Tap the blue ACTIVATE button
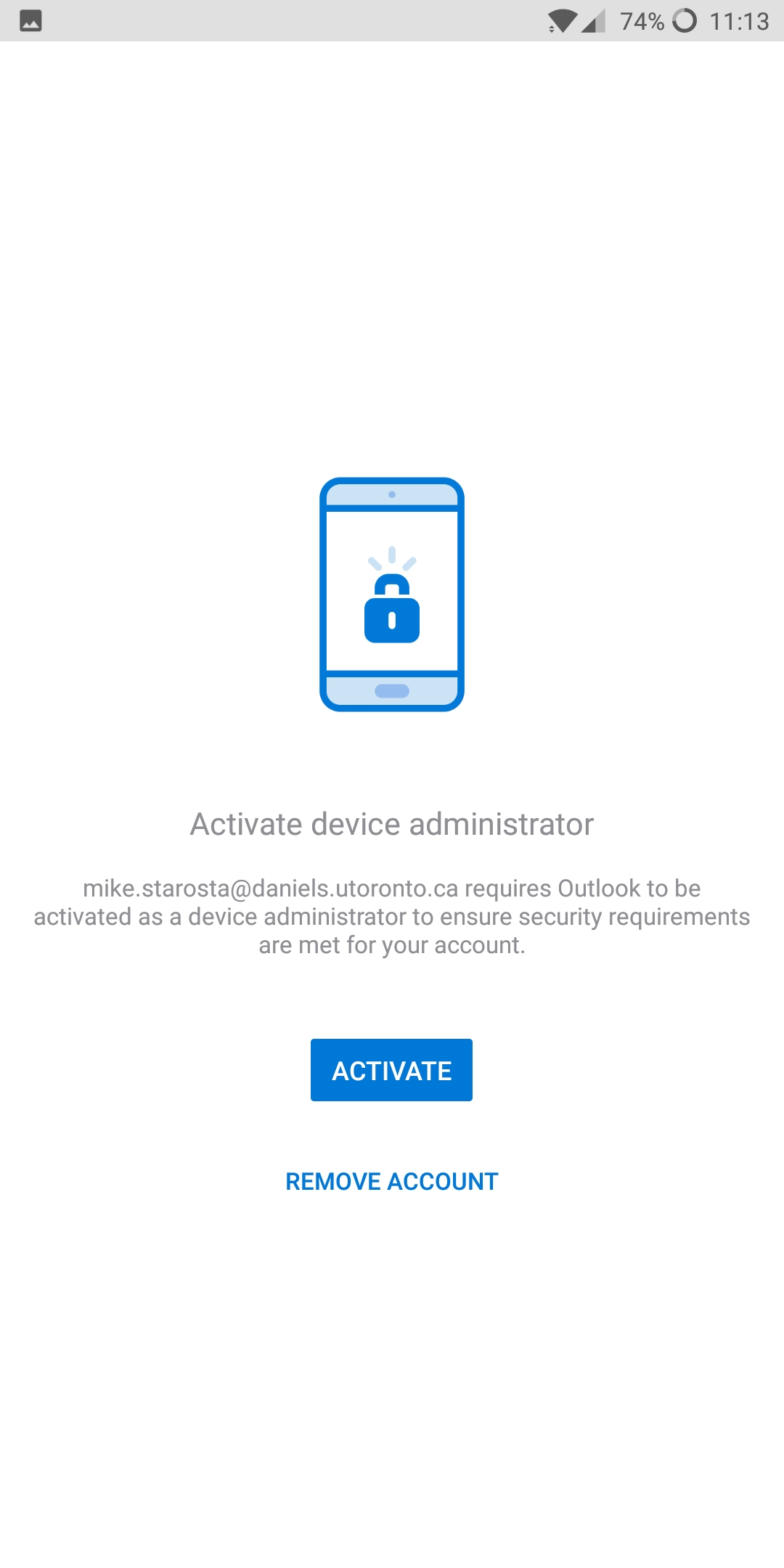784x1568 pixels. coord(391,1070)
